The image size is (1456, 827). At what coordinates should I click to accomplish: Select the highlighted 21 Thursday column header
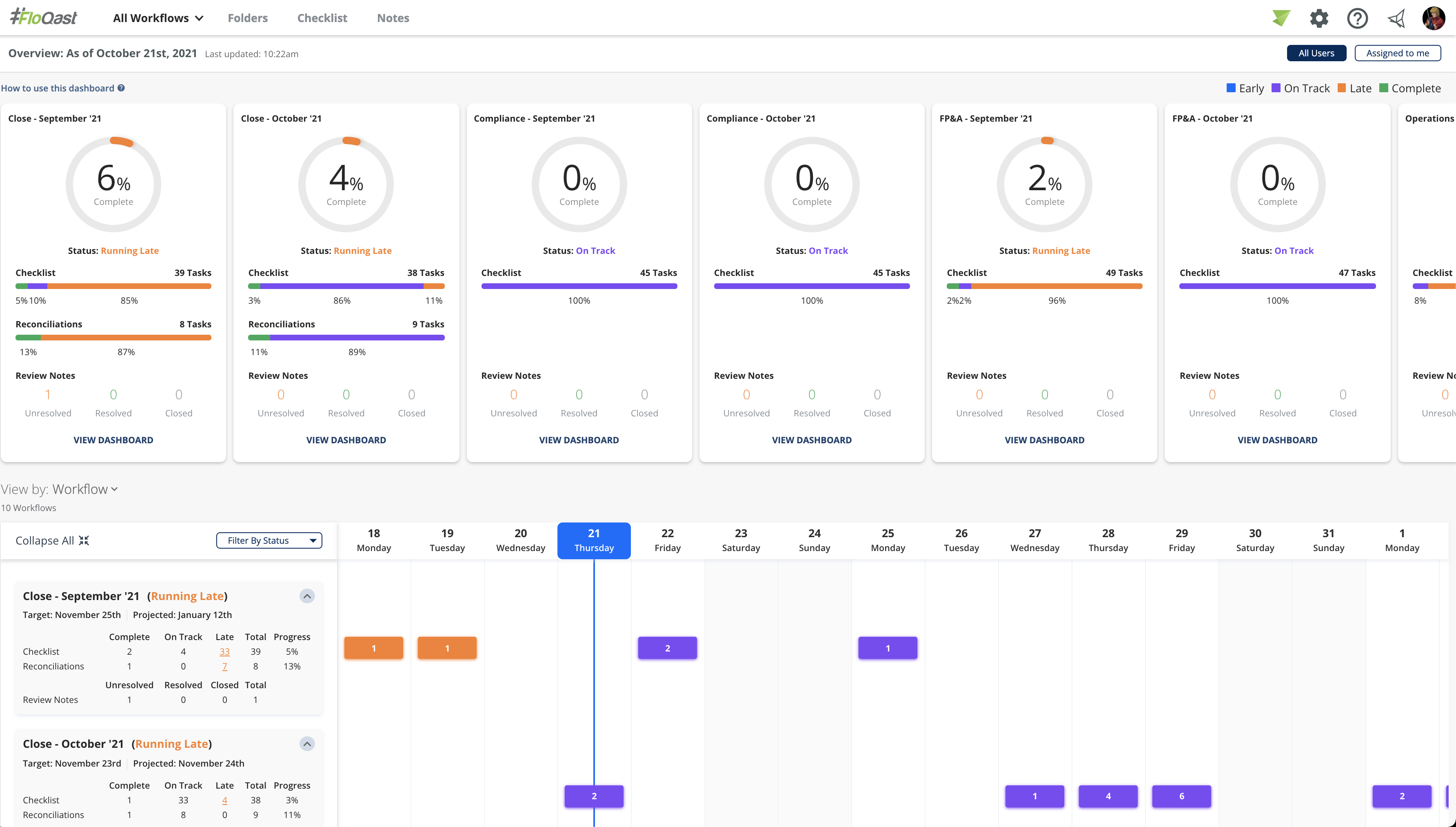tap(594, 540)
